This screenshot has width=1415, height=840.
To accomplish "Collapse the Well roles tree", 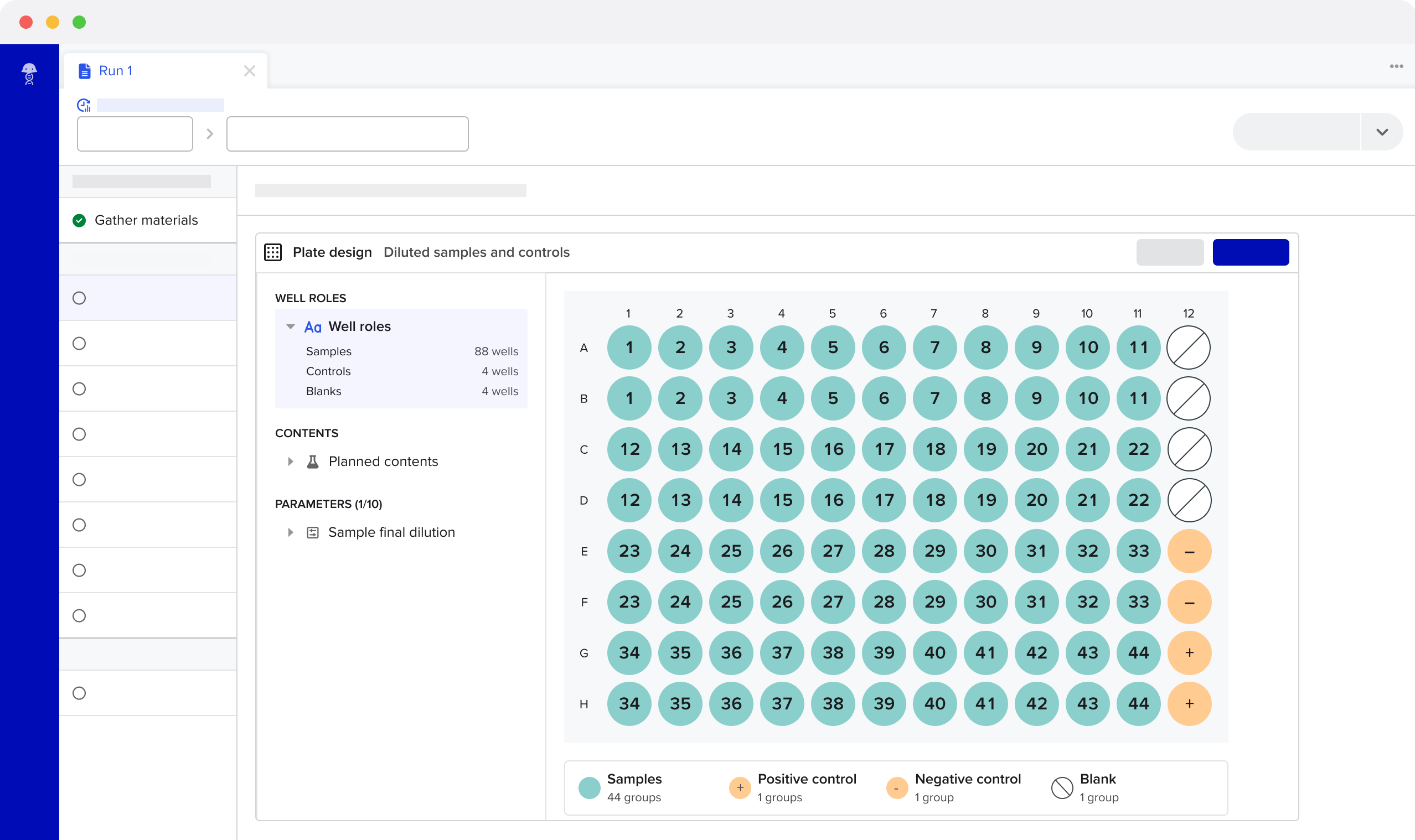I will 291,326.
